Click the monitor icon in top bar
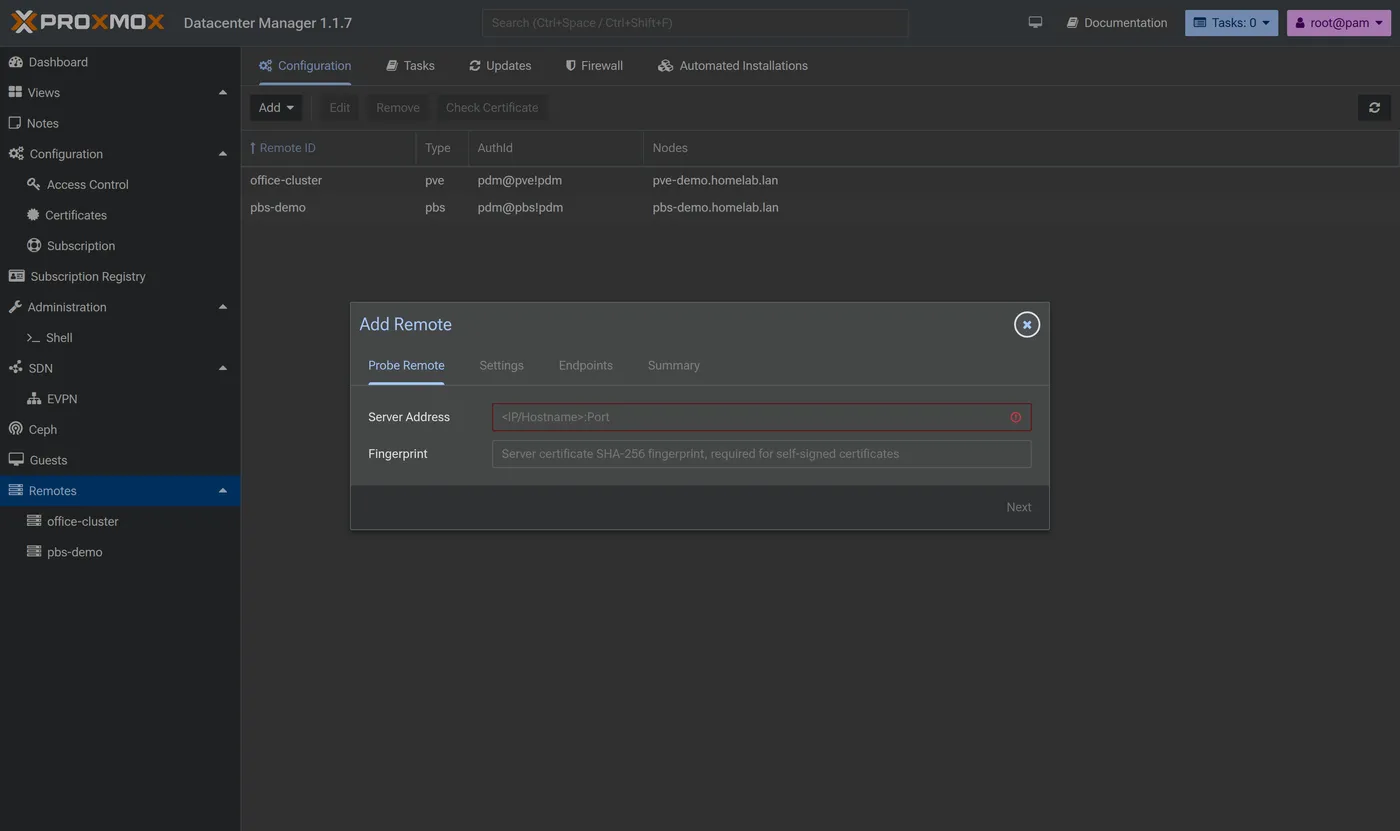 coord(1035,22)
